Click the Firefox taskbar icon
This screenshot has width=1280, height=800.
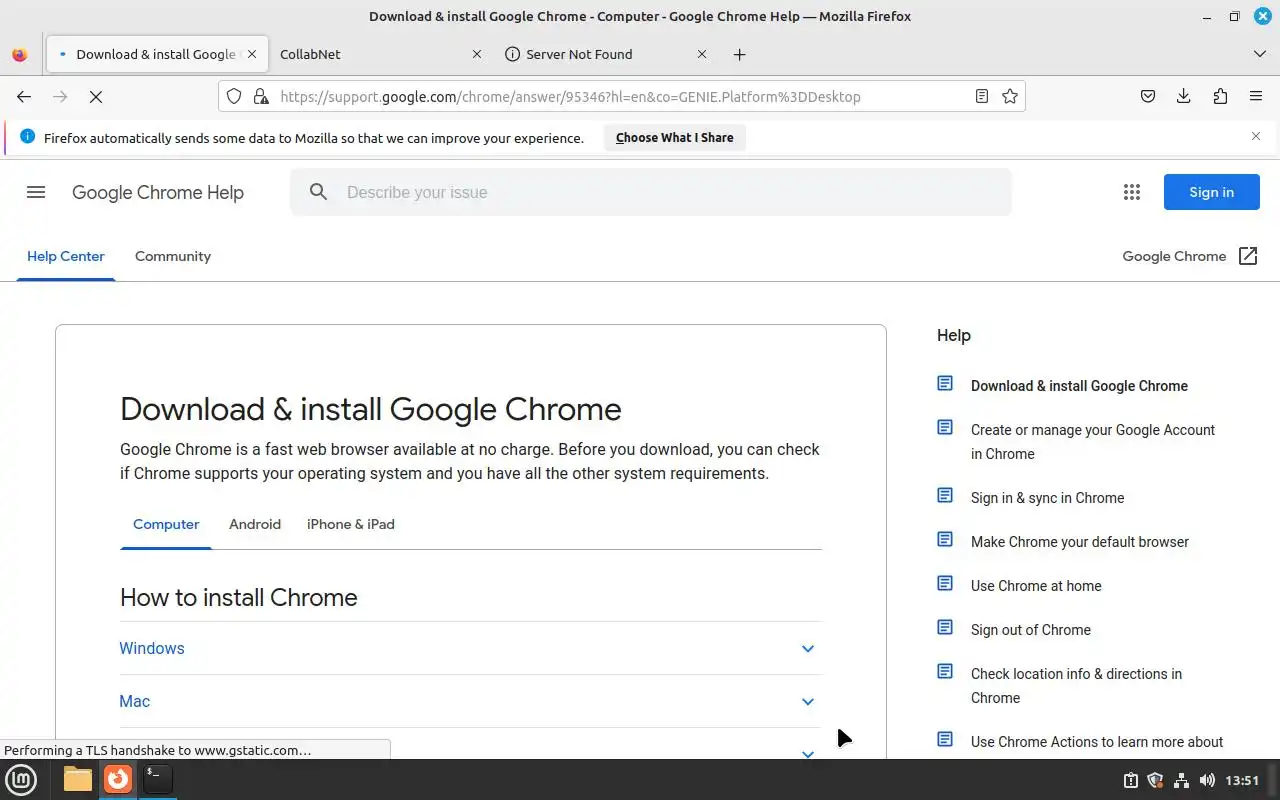coord(118,779)
